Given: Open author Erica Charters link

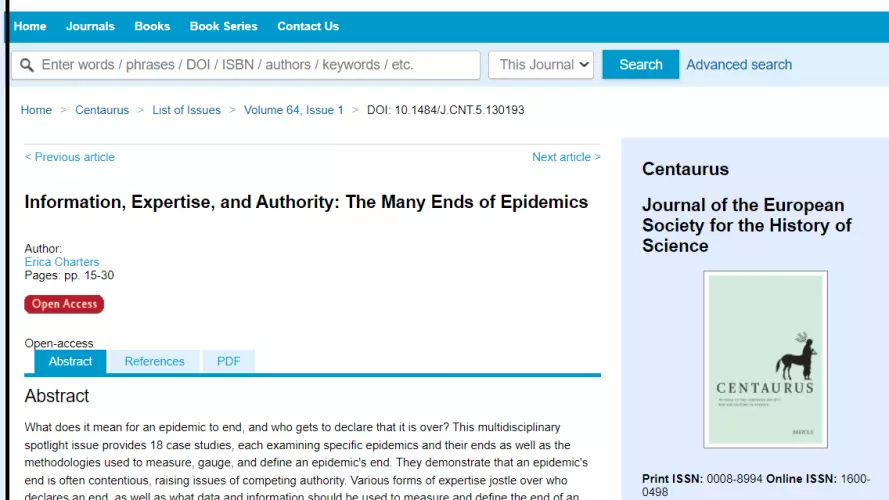Looking at the screenshot, I should tap(62, 262).
